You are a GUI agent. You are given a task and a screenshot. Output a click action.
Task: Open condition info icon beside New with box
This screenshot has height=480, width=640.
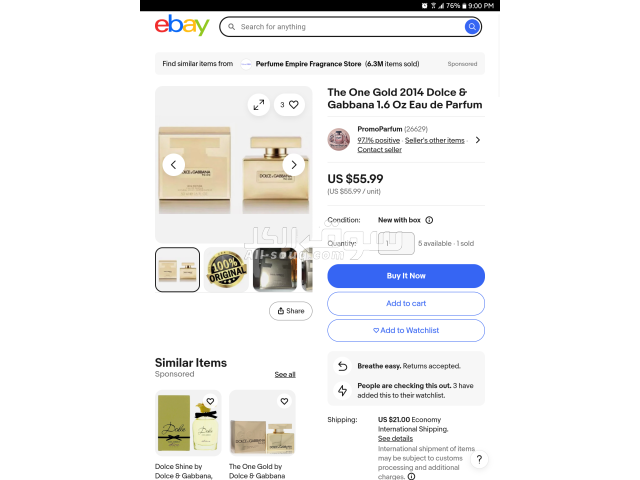coord(429,220)
